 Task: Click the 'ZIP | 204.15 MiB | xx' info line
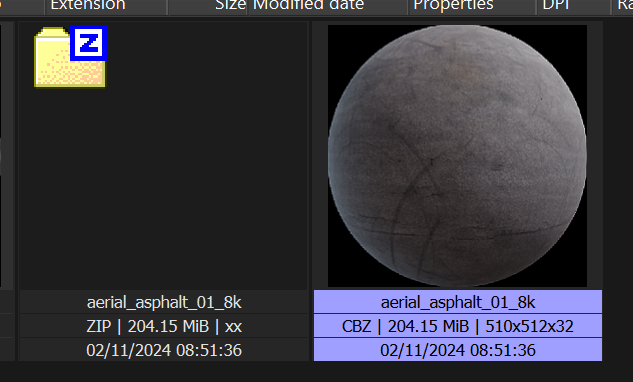(x=164, y=326)
